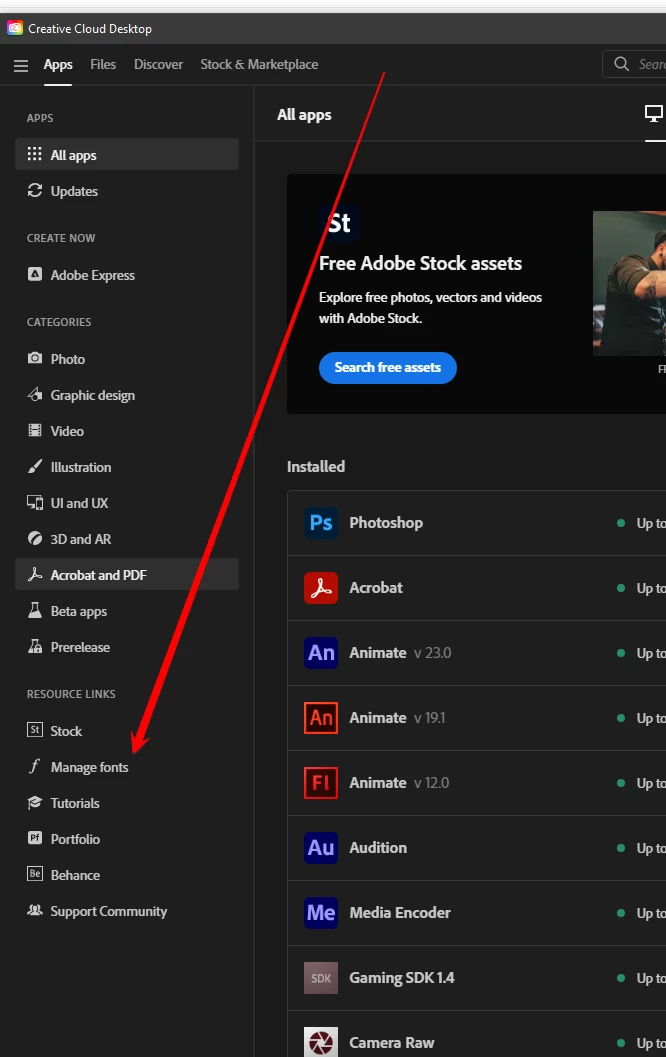Switch to the Files tab
This screenshot has width=666, height=1057.
[x=103, y=65]
